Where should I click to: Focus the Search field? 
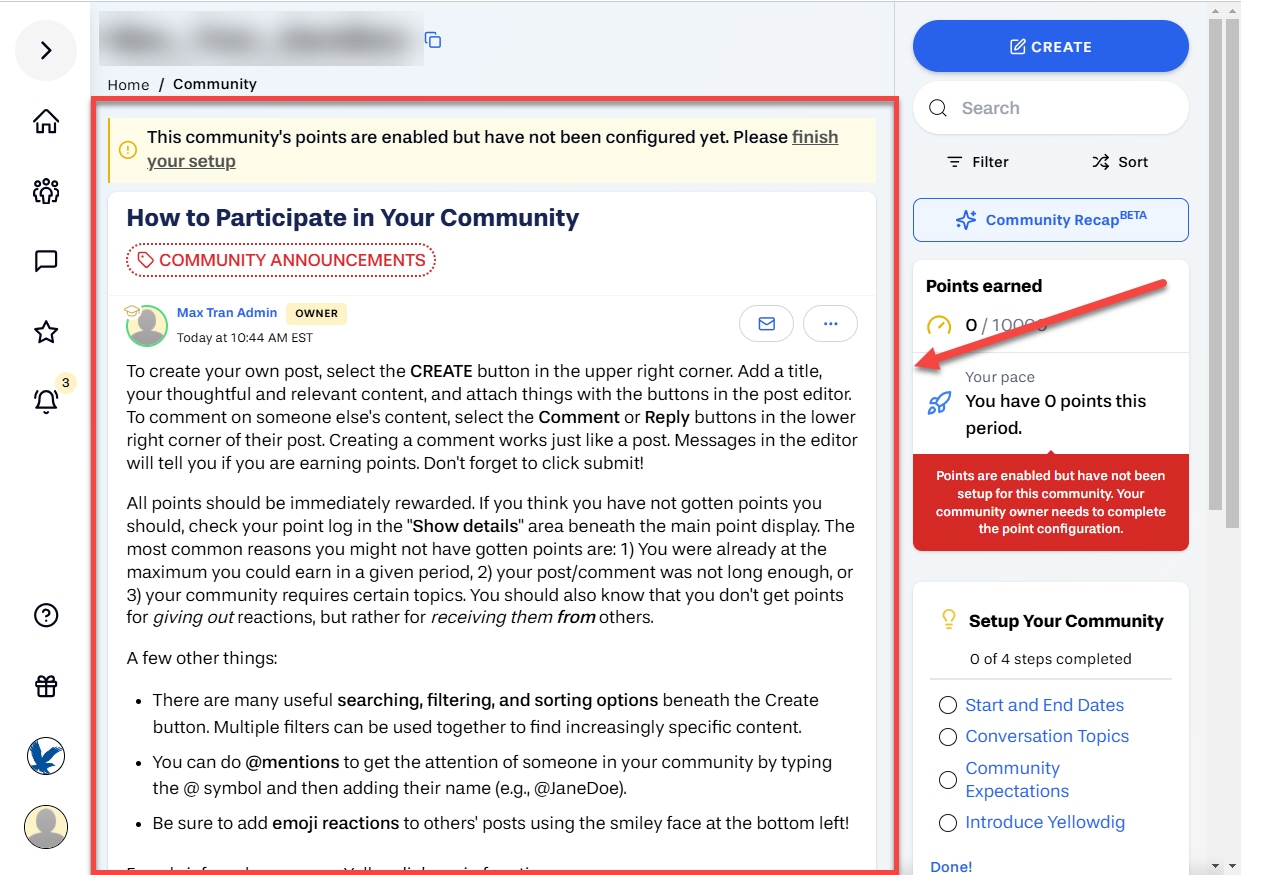(1051, 108)
